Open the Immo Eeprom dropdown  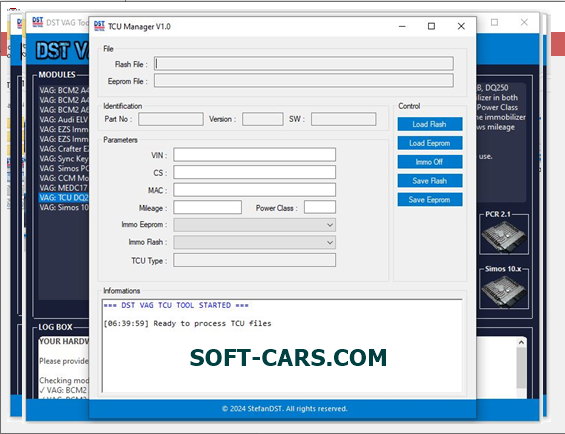(254, 225)
